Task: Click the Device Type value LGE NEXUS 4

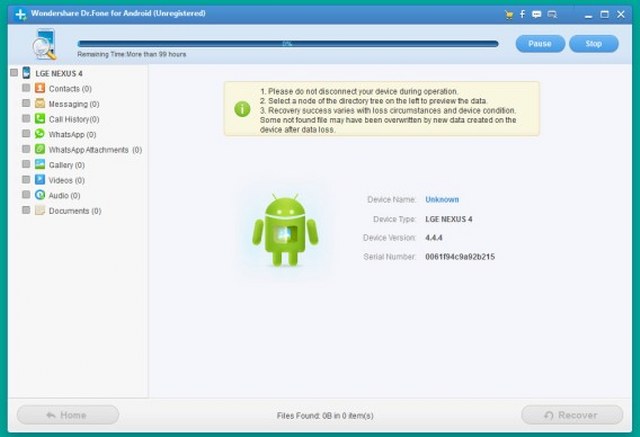Action: tap(449, 219)
